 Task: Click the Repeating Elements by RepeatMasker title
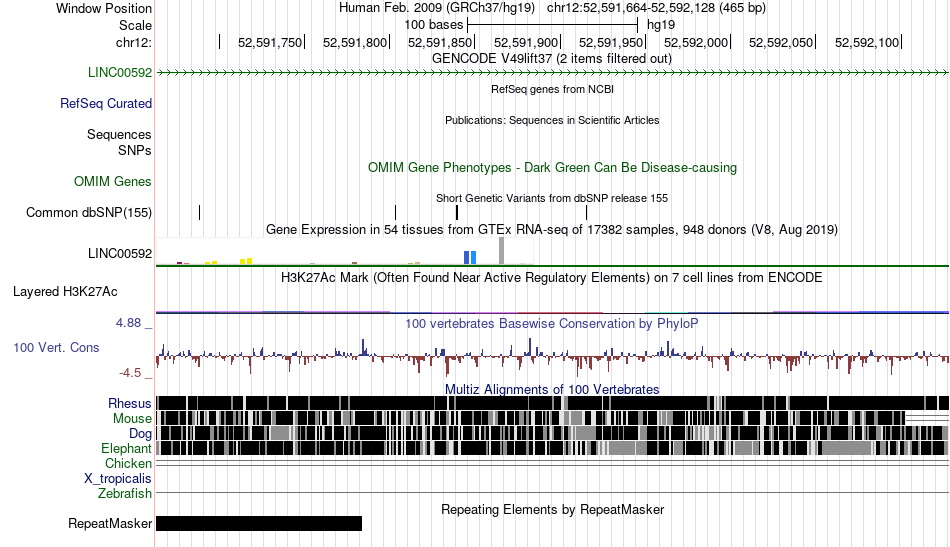pyautogui.click(x=552, y=509)
